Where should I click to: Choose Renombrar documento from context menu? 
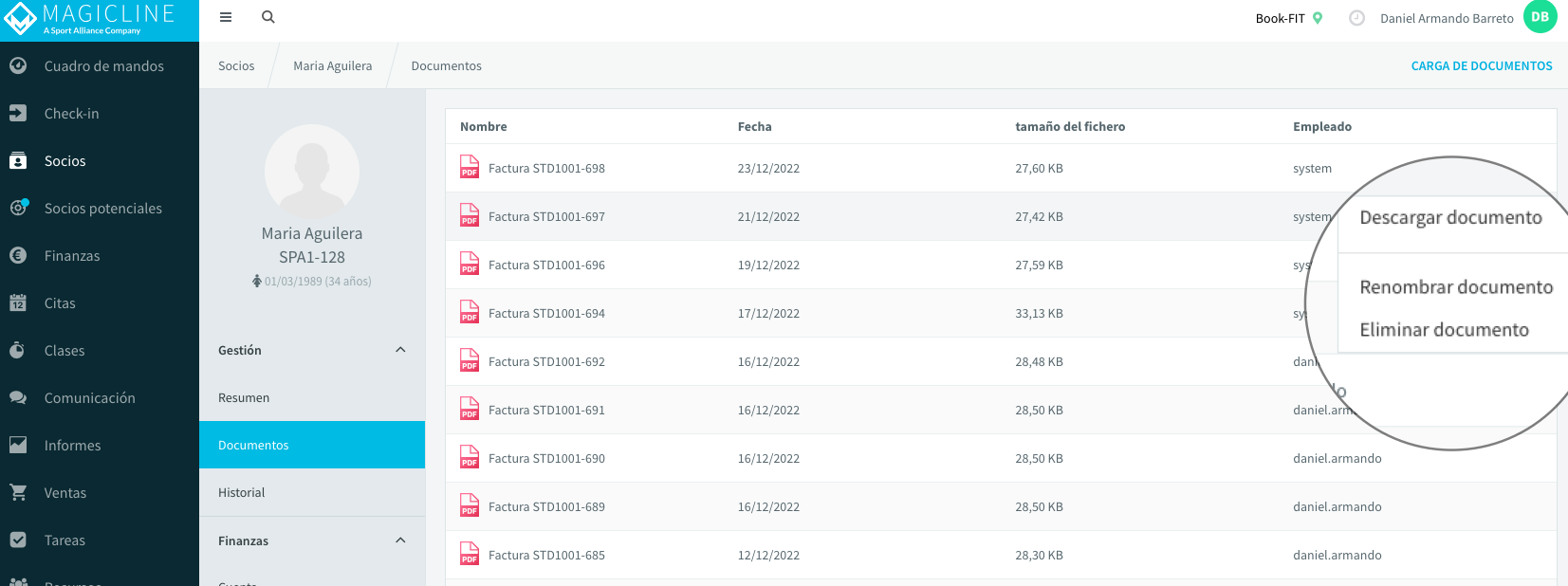1456,286
